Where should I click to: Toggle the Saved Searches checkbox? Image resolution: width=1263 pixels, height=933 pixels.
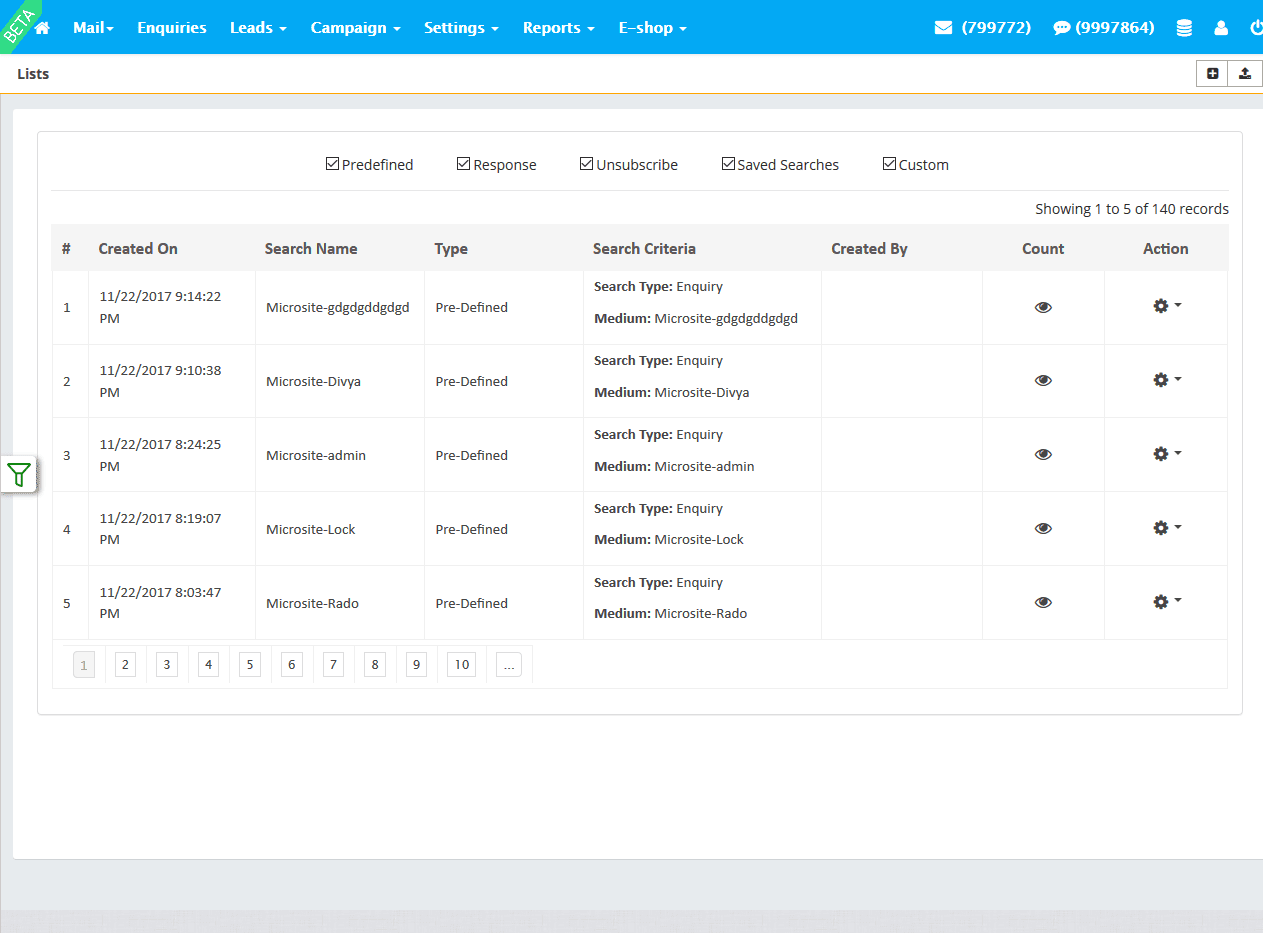[728, 164]
